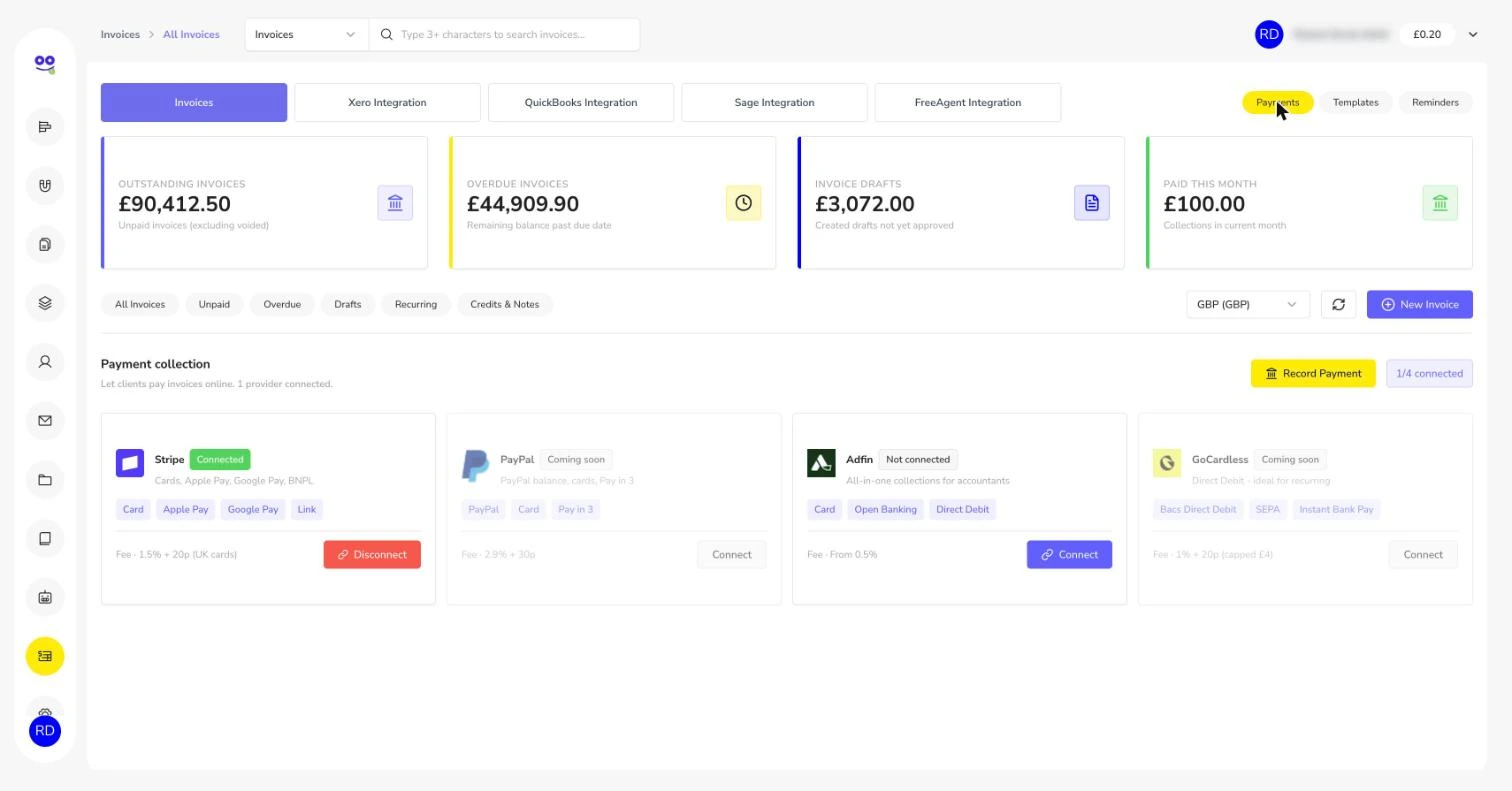
Task: Click the Adfin Not connected badge
Action: coord(918,459)
